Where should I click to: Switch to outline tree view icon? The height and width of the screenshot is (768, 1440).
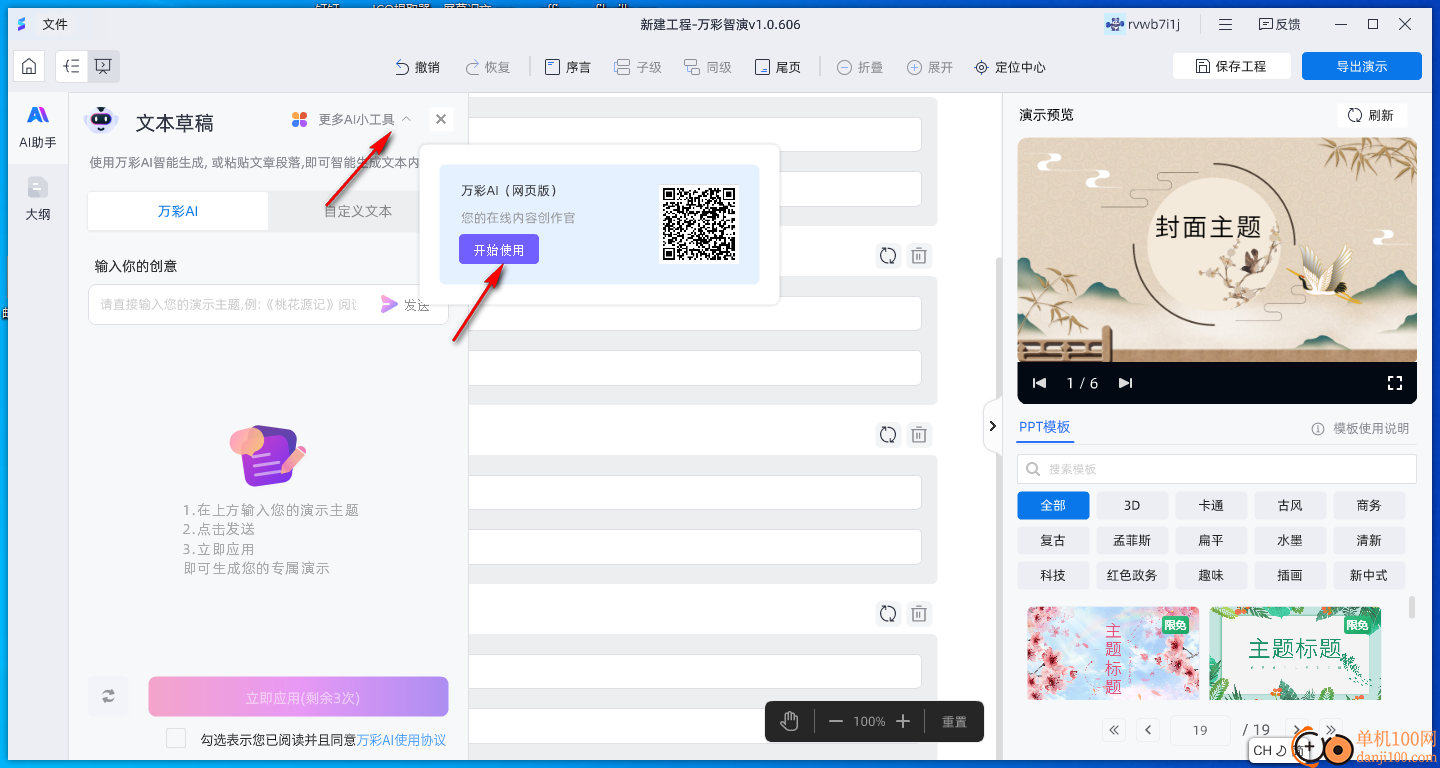point(72,67)
